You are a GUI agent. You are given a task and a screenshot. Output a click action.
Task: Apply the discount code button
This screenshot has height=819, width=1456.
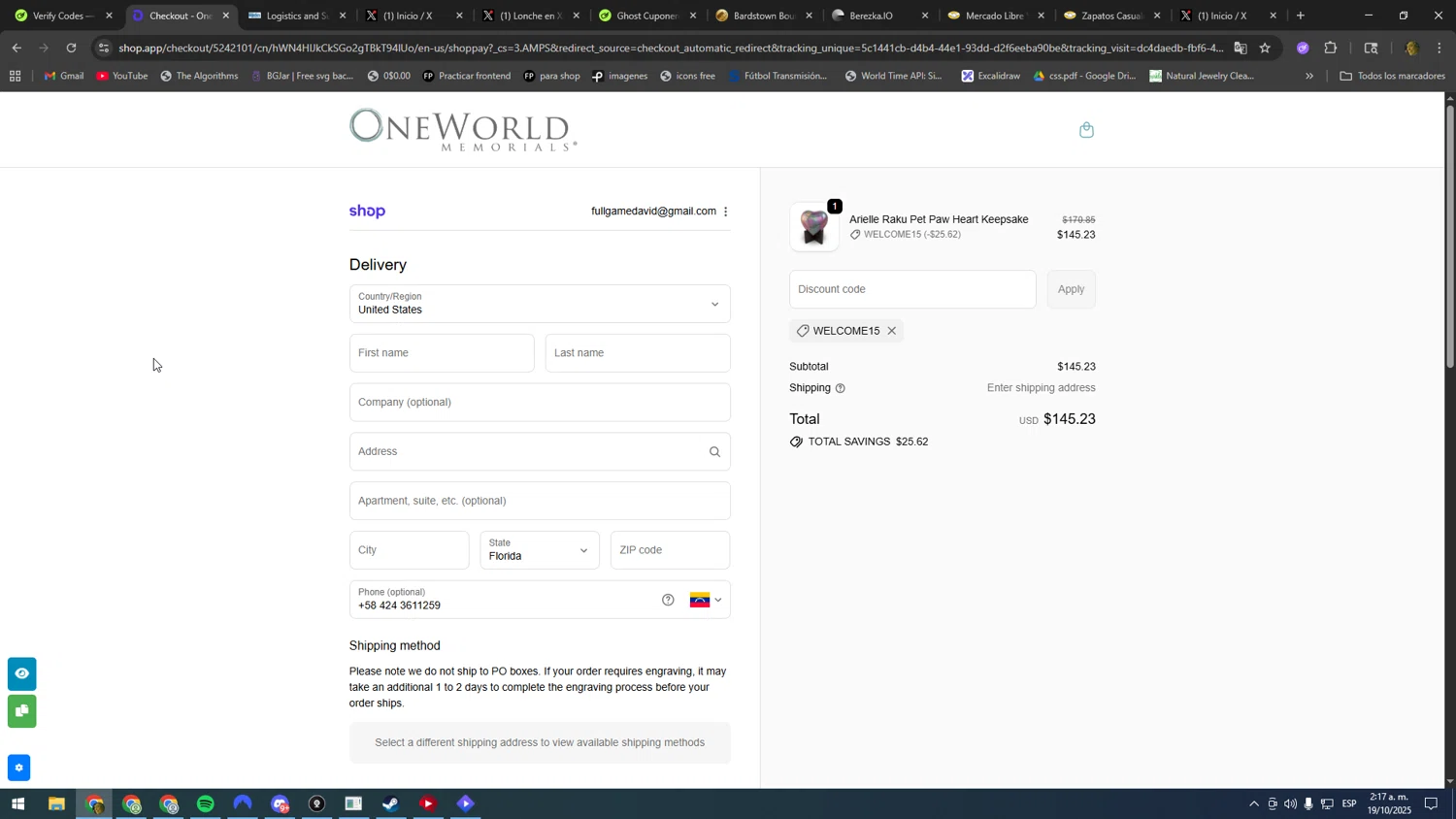pos(1071,289)
